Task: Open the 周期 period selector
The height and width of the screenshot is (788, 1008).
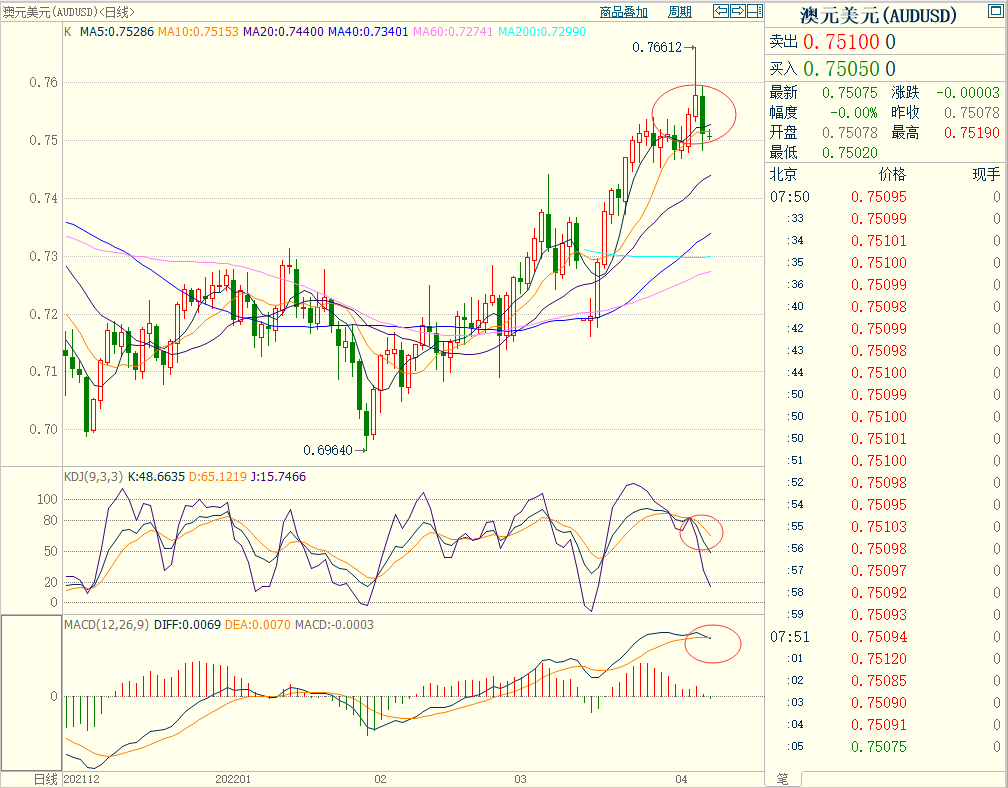Action: [679, 12]
